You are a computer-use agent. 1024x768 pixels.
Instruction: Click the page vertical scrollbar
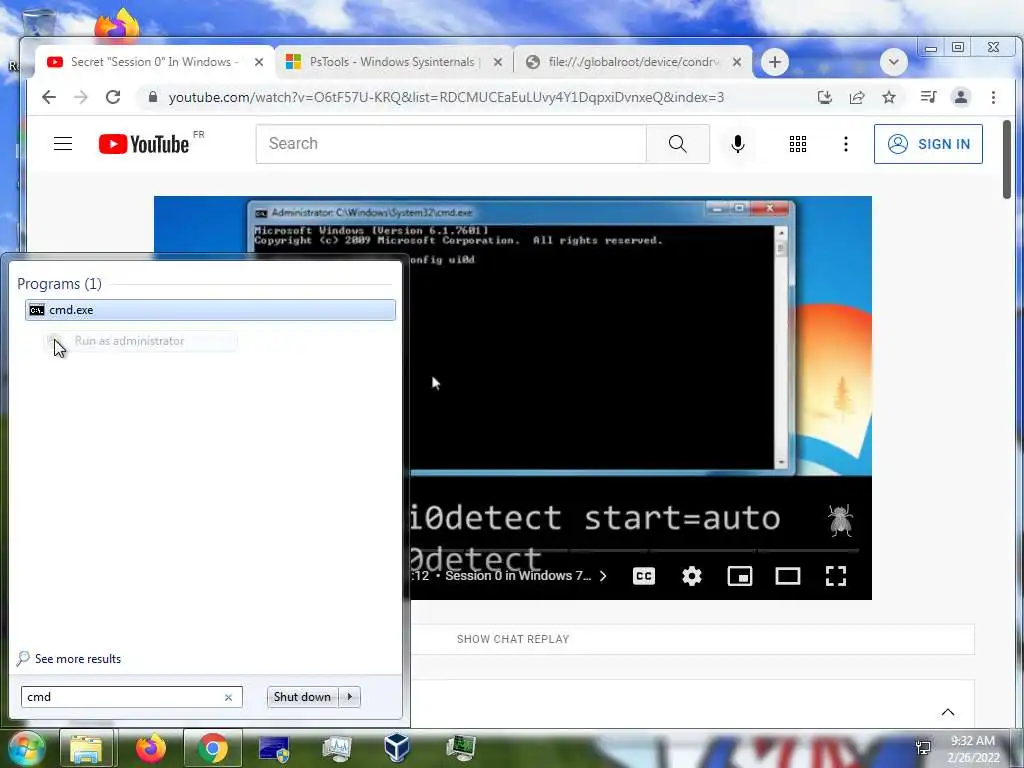1008,159
